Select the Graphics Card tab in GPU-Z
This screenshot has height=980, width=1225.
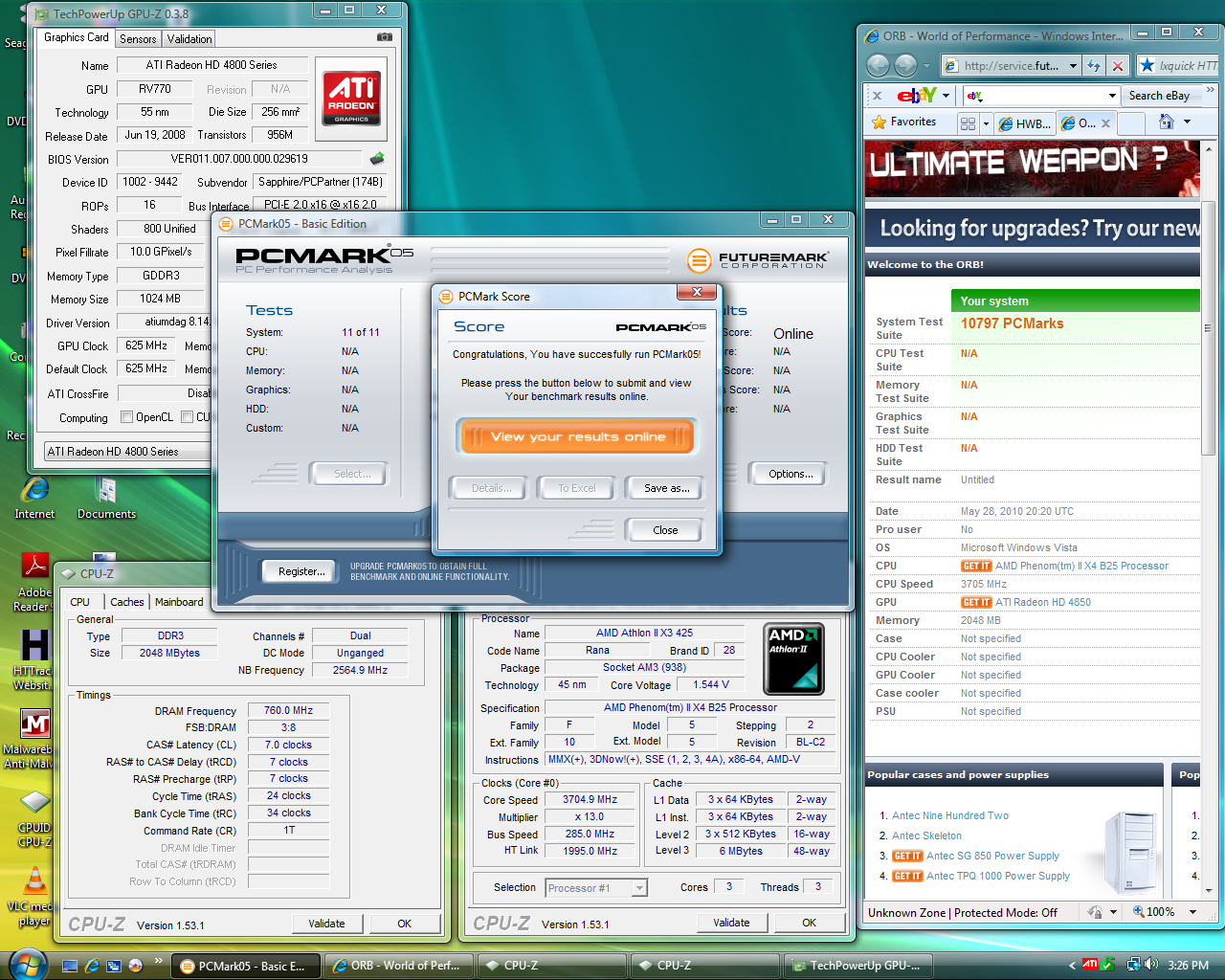[77, 37]
